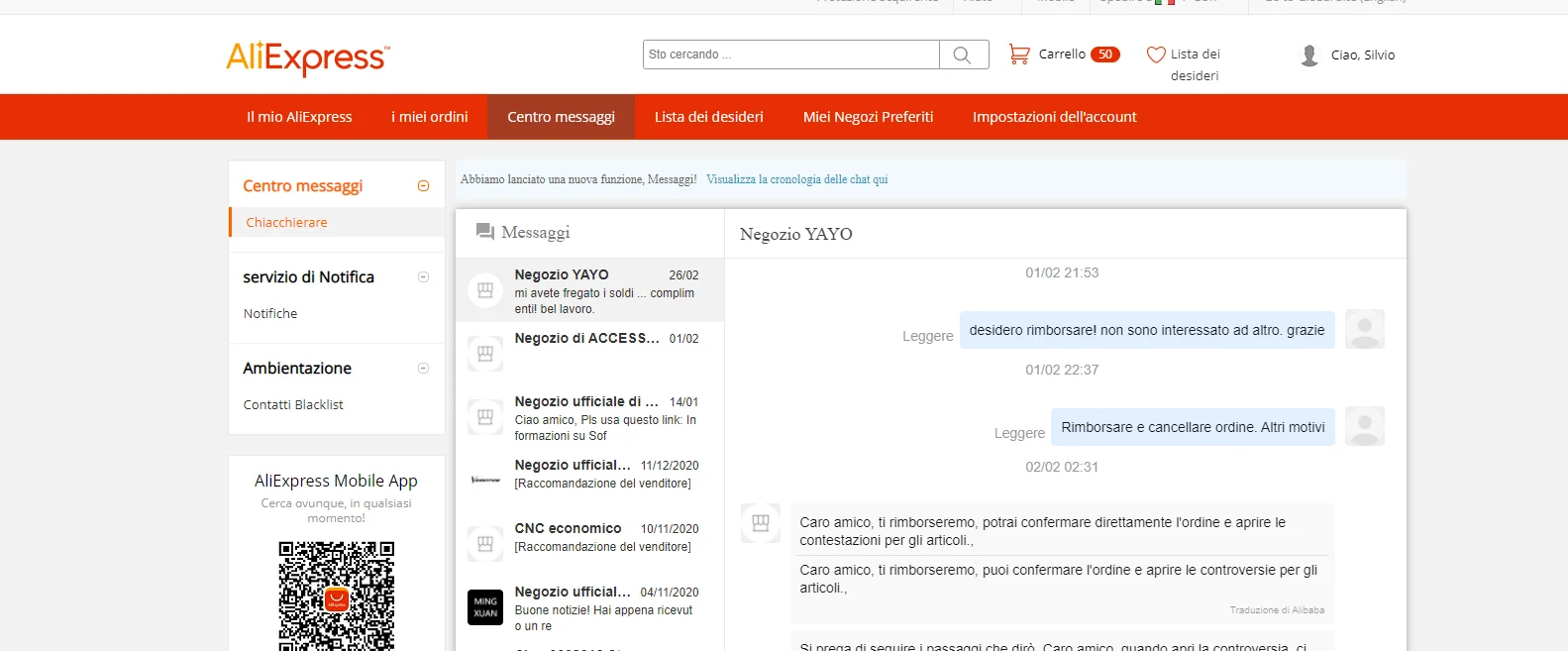Click the MING XUAN store logo
This screenshot has height=651, width=1568.
coord(485,607)
